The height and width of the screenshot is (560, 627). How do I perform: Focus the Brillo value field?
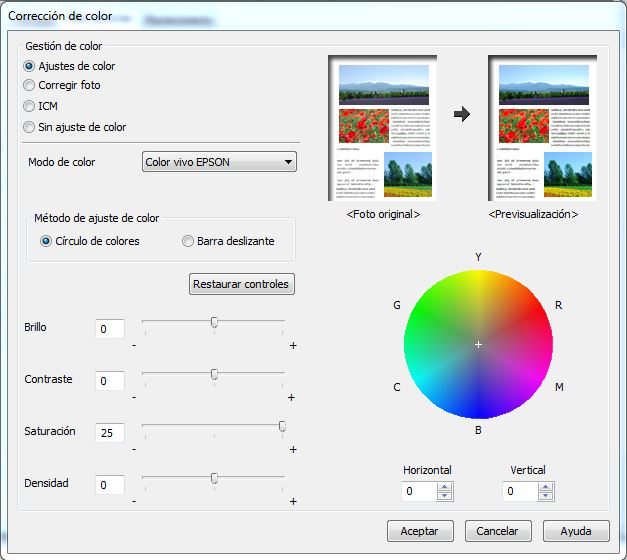click(110, 329)
